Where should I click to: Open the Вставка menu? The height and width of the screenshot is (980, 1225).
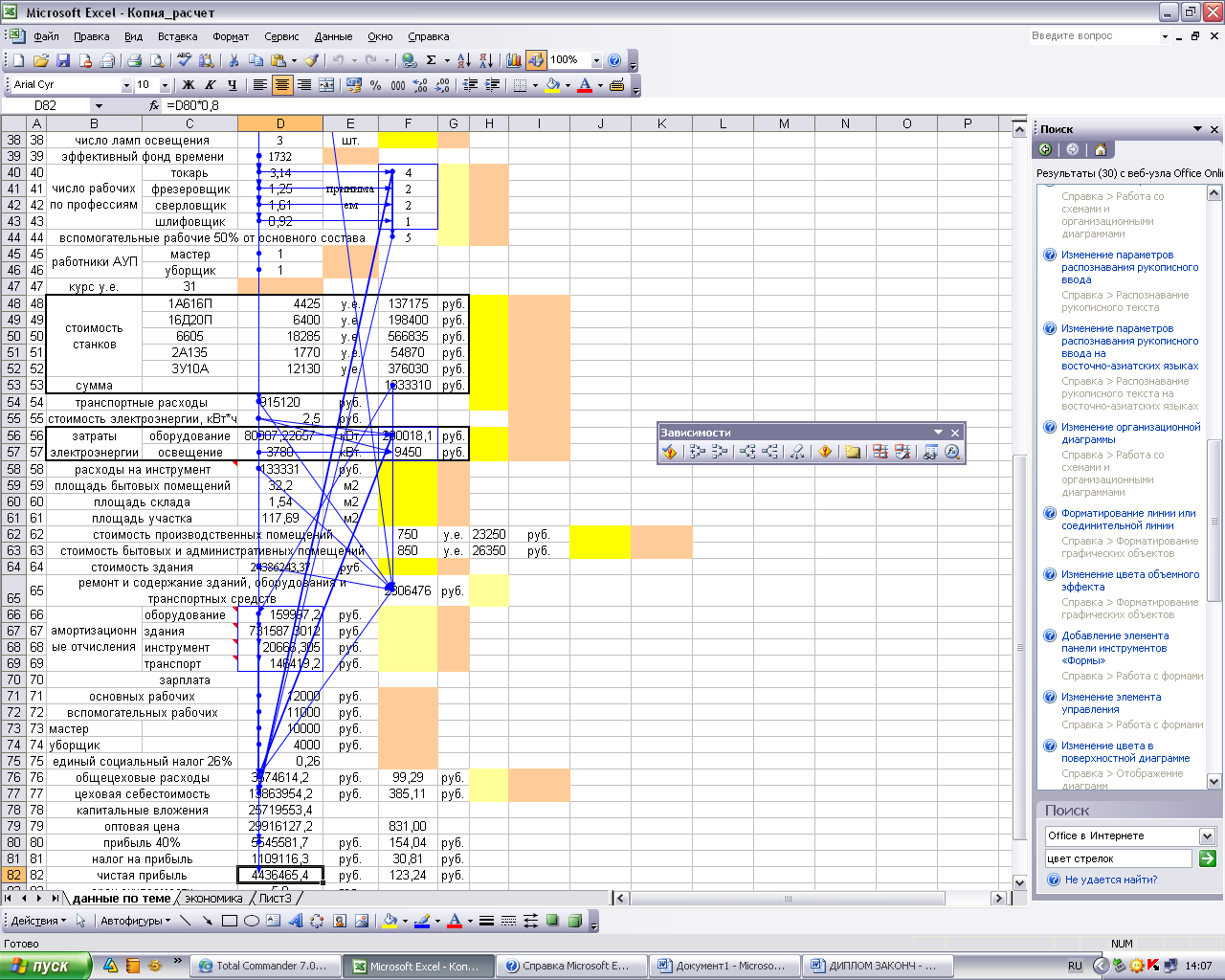[178, 36]
